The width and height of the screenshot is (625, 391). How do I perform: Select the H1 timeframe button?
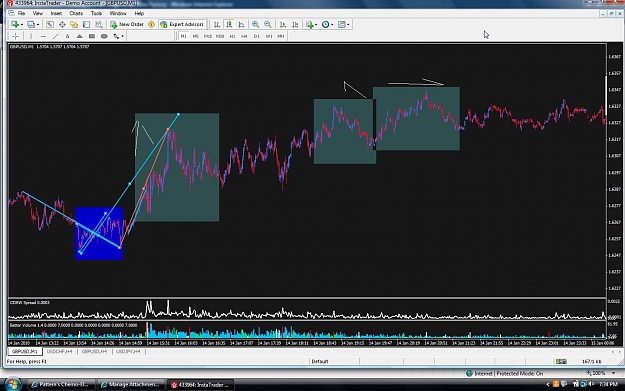coord(232,36)
